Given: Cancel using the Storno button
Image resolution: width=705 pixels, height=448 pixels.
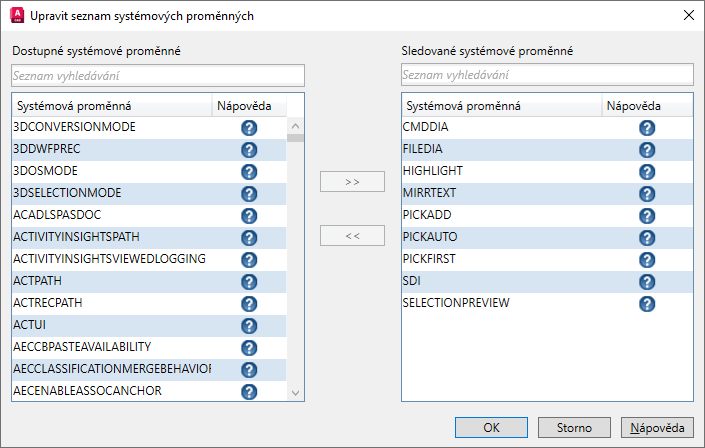Looking at the screenshot, I should point(574,428).
